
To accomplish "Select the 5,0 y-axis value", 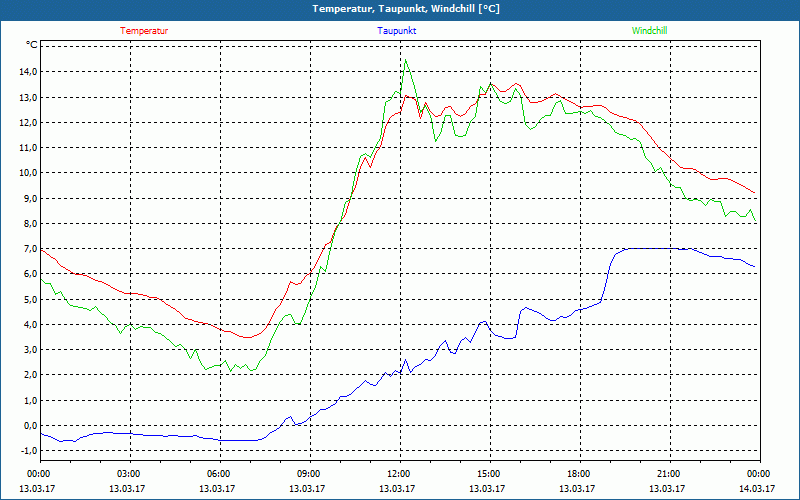I will pyautogui.click(x=30, y=299).
